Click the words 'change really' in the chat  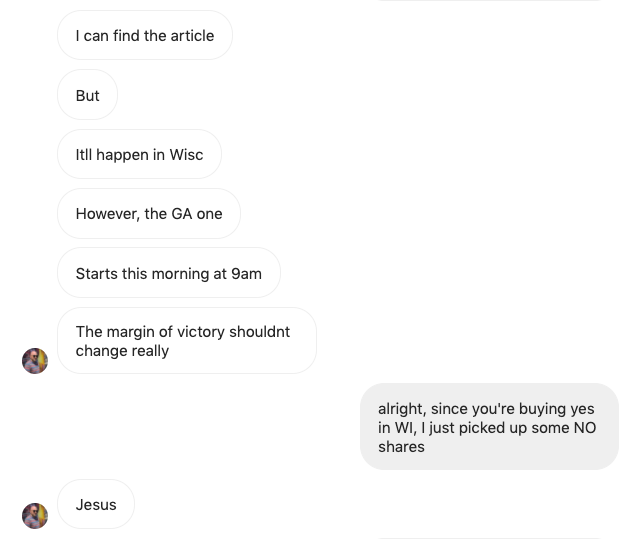(x=122, y=351)
